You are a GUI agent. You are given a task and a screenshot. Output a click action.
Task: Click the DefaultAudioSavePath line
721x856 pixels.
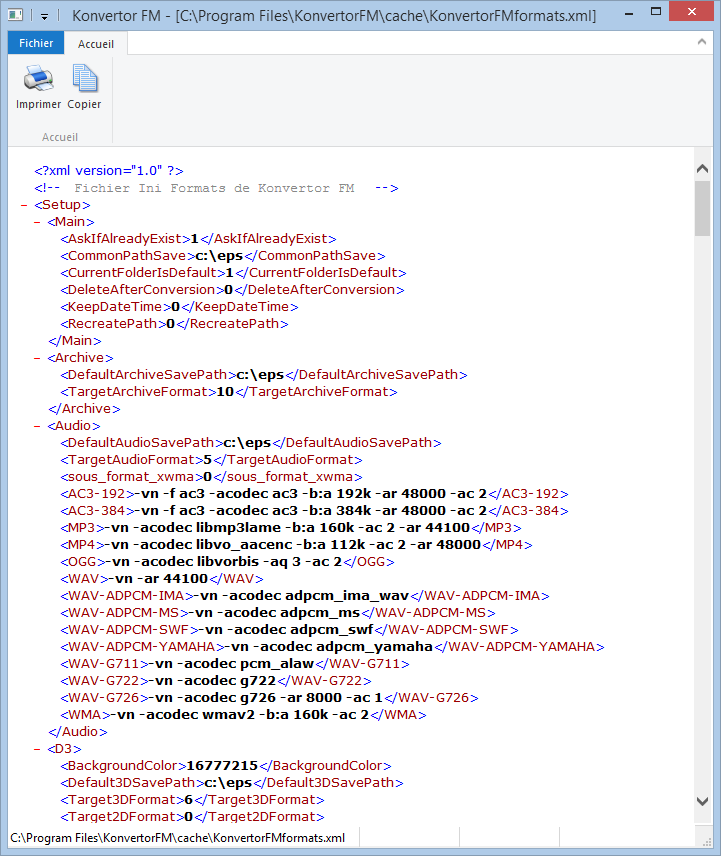click(x=251, y=443)
